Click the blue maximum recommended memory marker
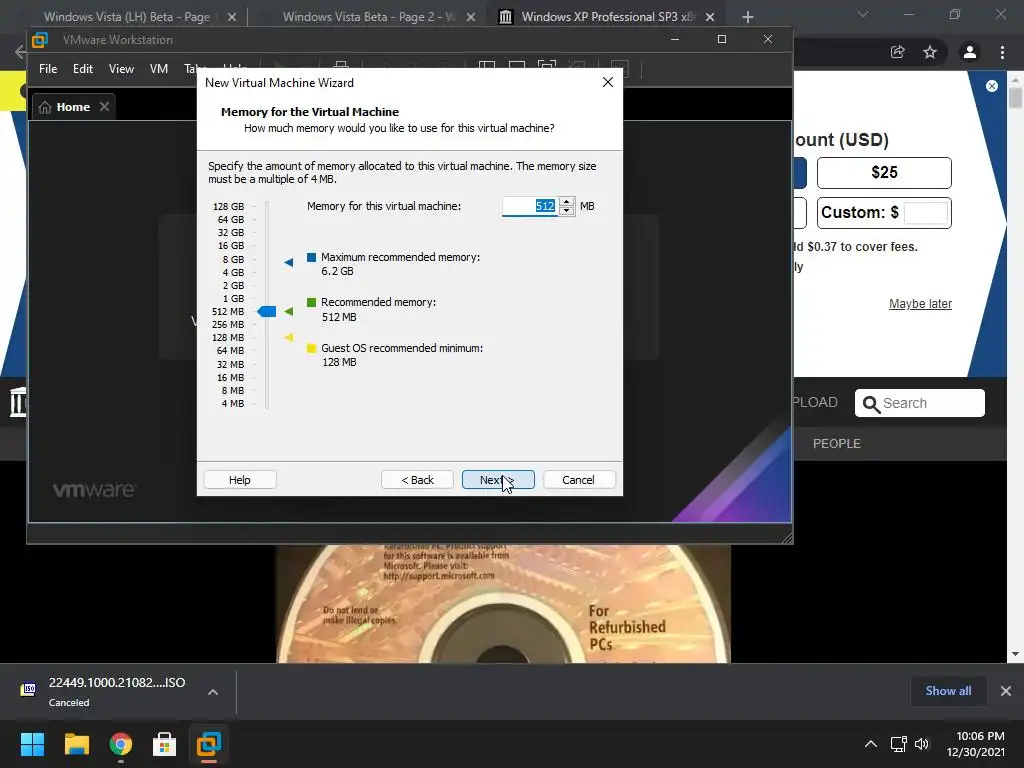This screenshot has height=768, width=1024. [x=289, y=263]
